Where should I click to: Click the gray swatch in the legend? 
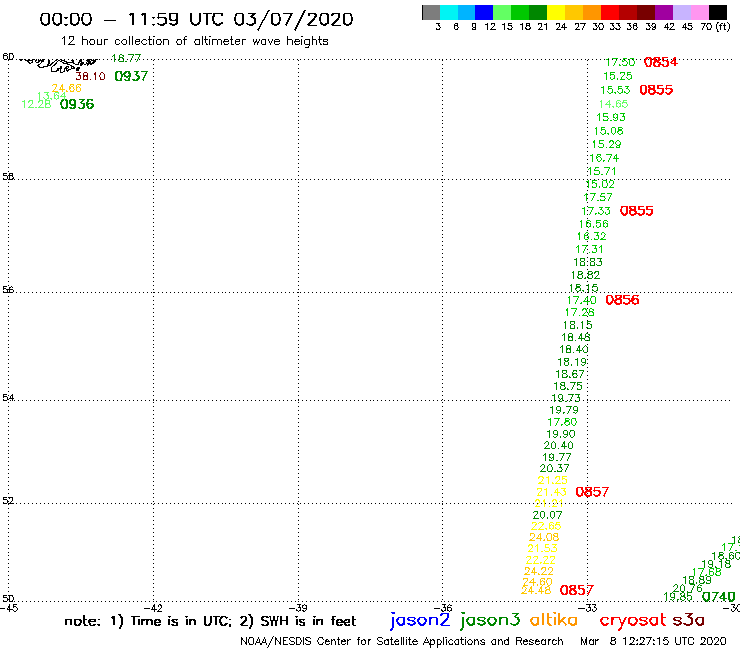431,12
